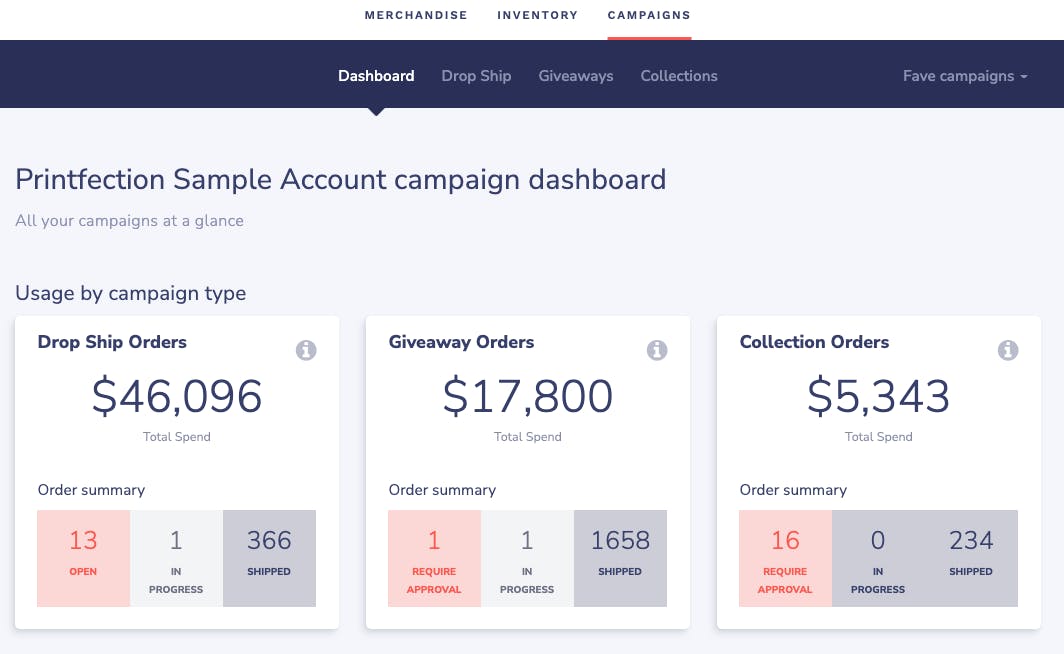Screen dimensions: 1064x654
Task: Expand the Fave campaigns dropdown
Action: (x=965, y=76)
